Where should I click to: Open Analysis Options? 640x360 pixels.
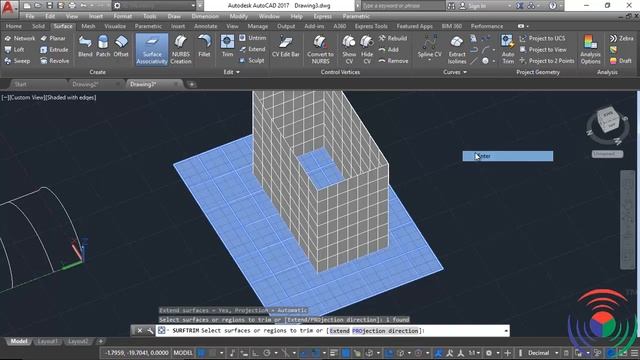tap(590, 49)
